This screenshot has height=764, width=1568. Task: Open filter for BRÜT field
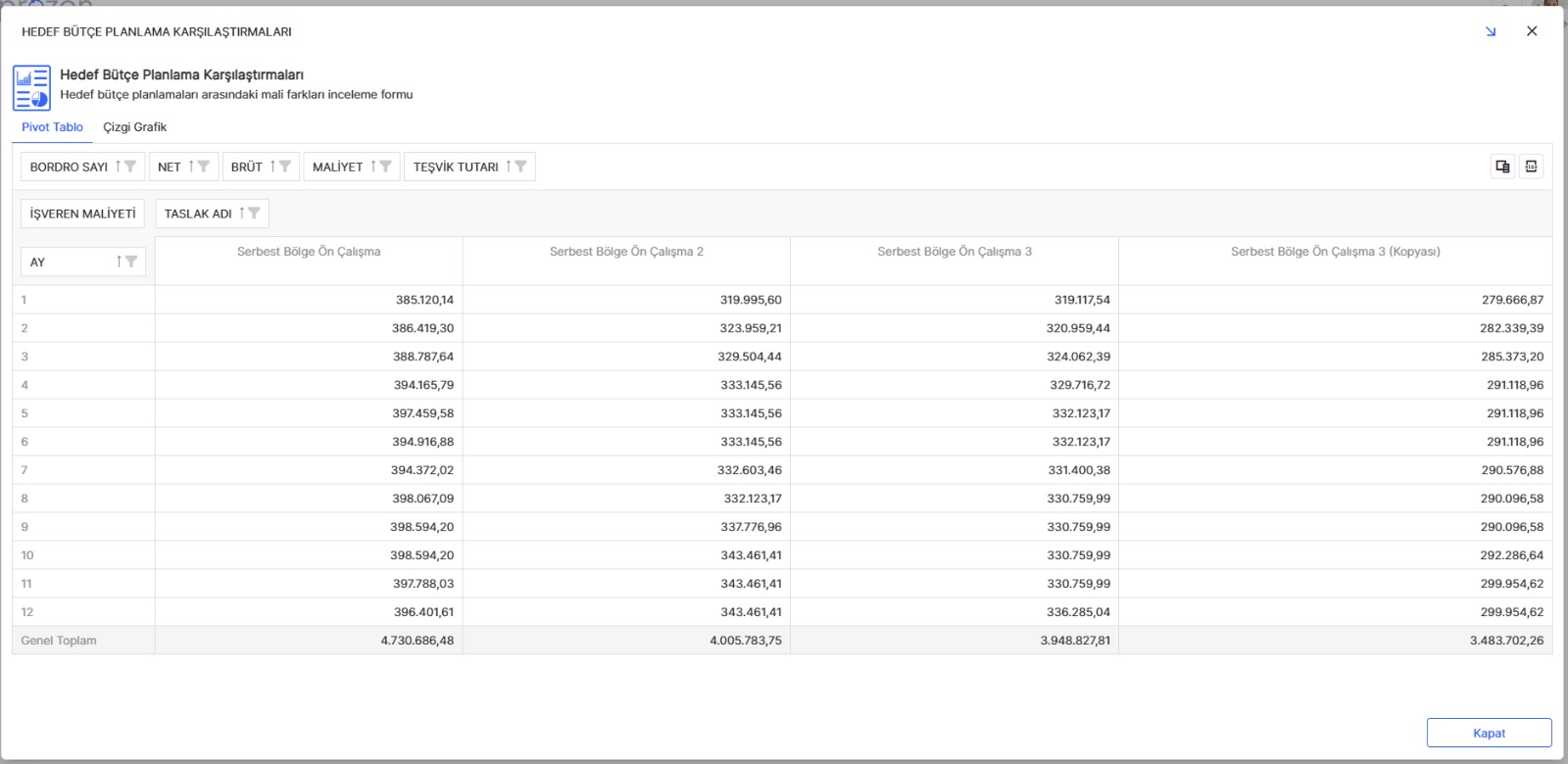(285, 167)
